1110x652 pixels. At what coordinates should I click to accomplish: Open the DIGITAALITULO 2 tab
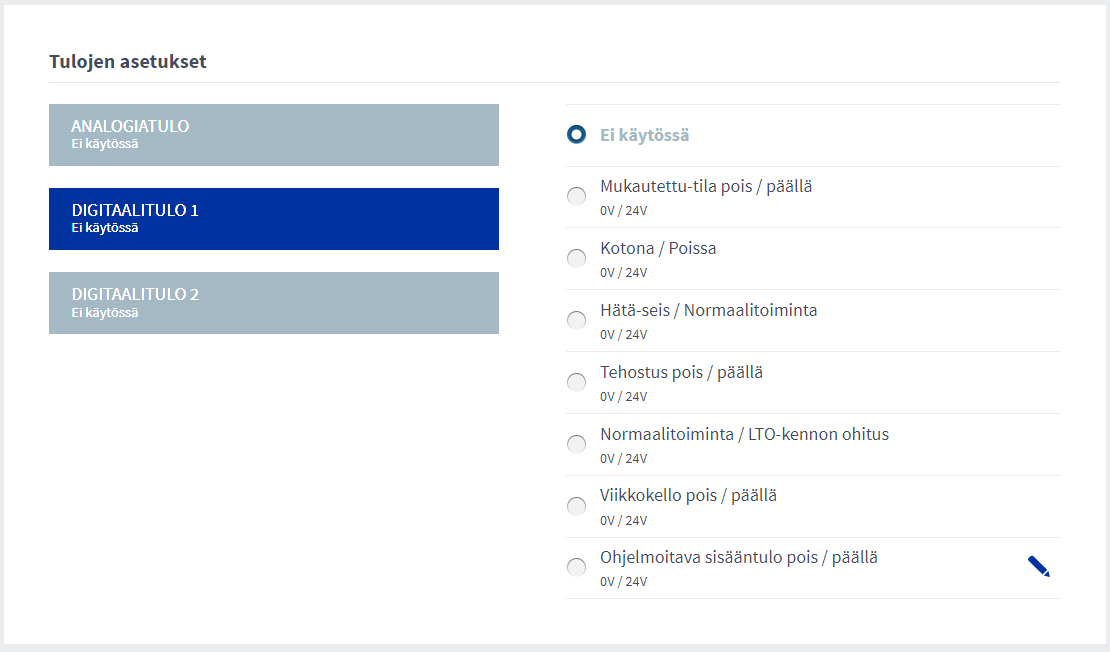273,302
